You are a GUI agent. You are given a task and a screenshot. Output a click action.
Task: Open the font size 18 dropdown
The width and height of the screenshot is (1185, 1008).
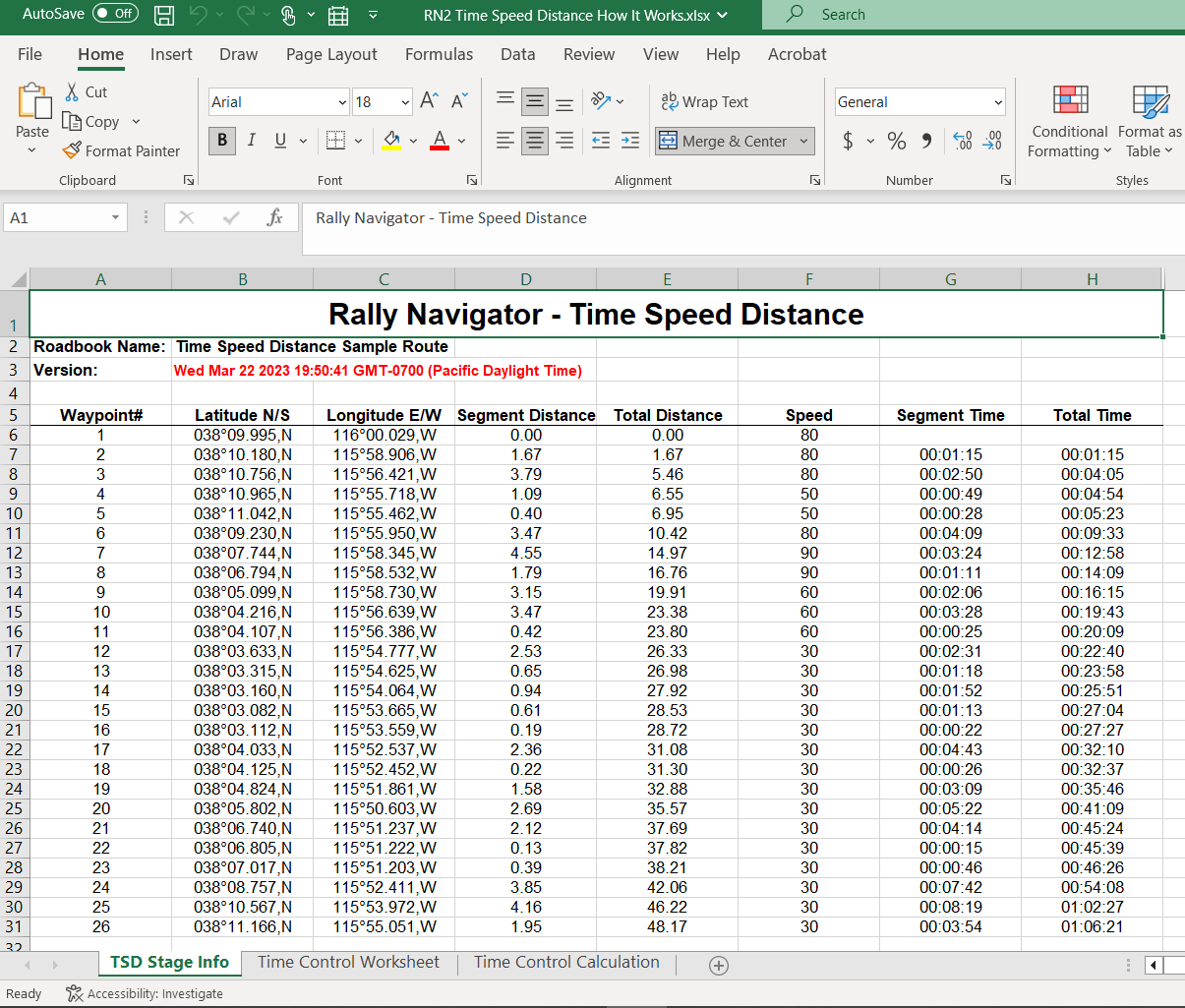(405, 102)
